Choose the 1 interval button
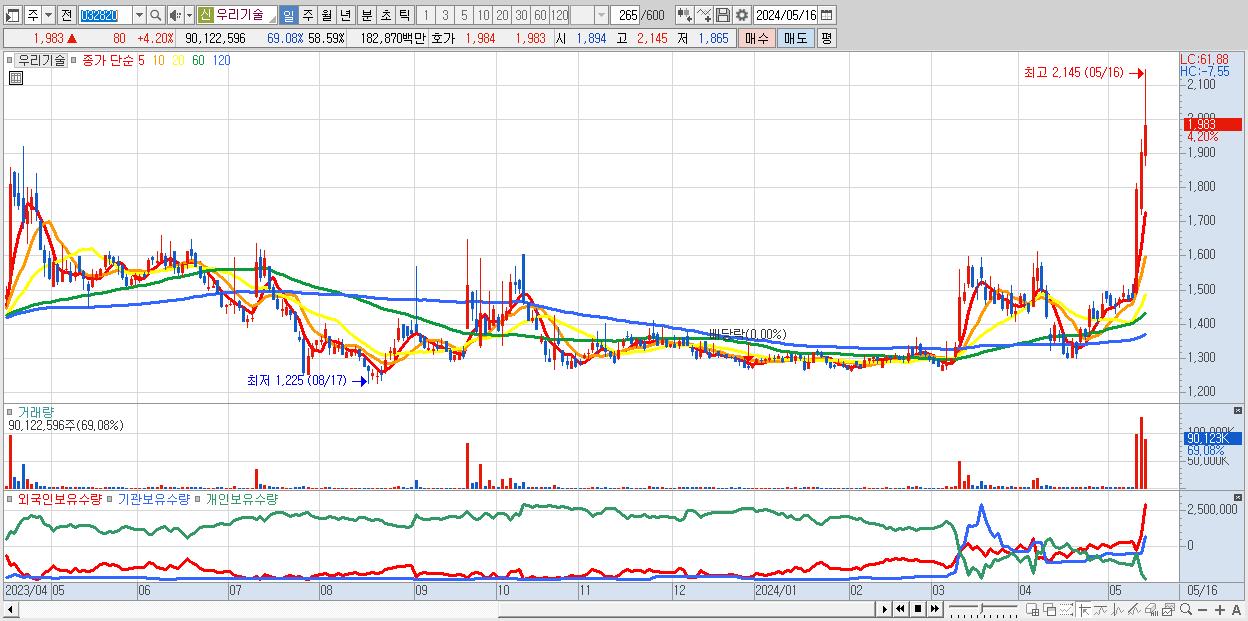The width and height of the screenshot is (1248, 621). tap(426, 15)
